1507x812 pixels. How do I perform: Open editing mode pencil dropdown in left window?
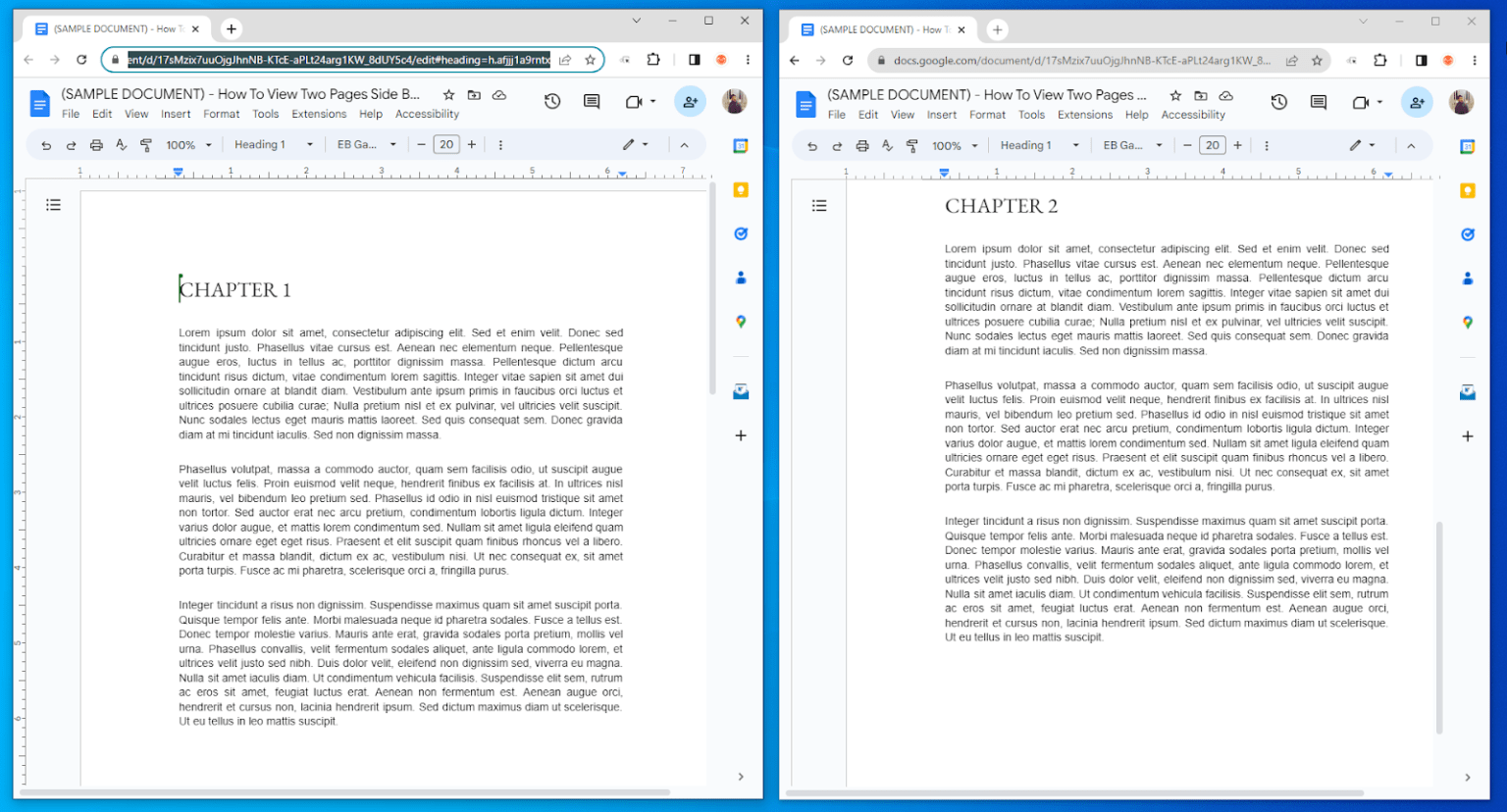point(636,145)
